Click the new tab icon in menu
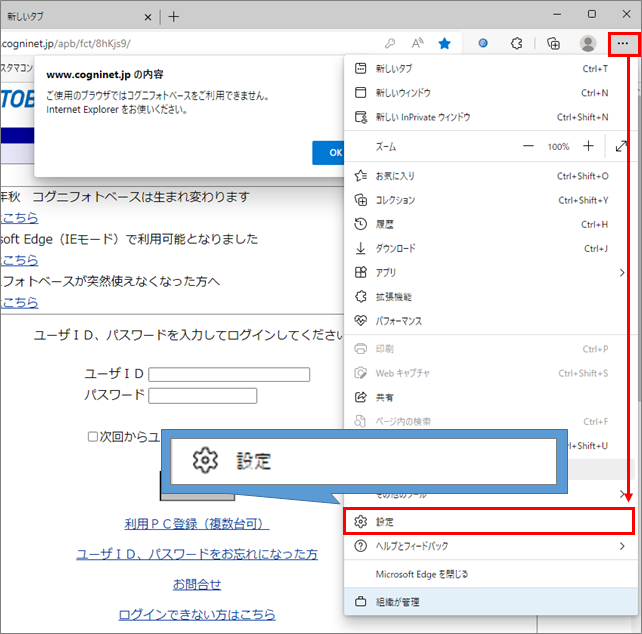 (x=361, y=68)
